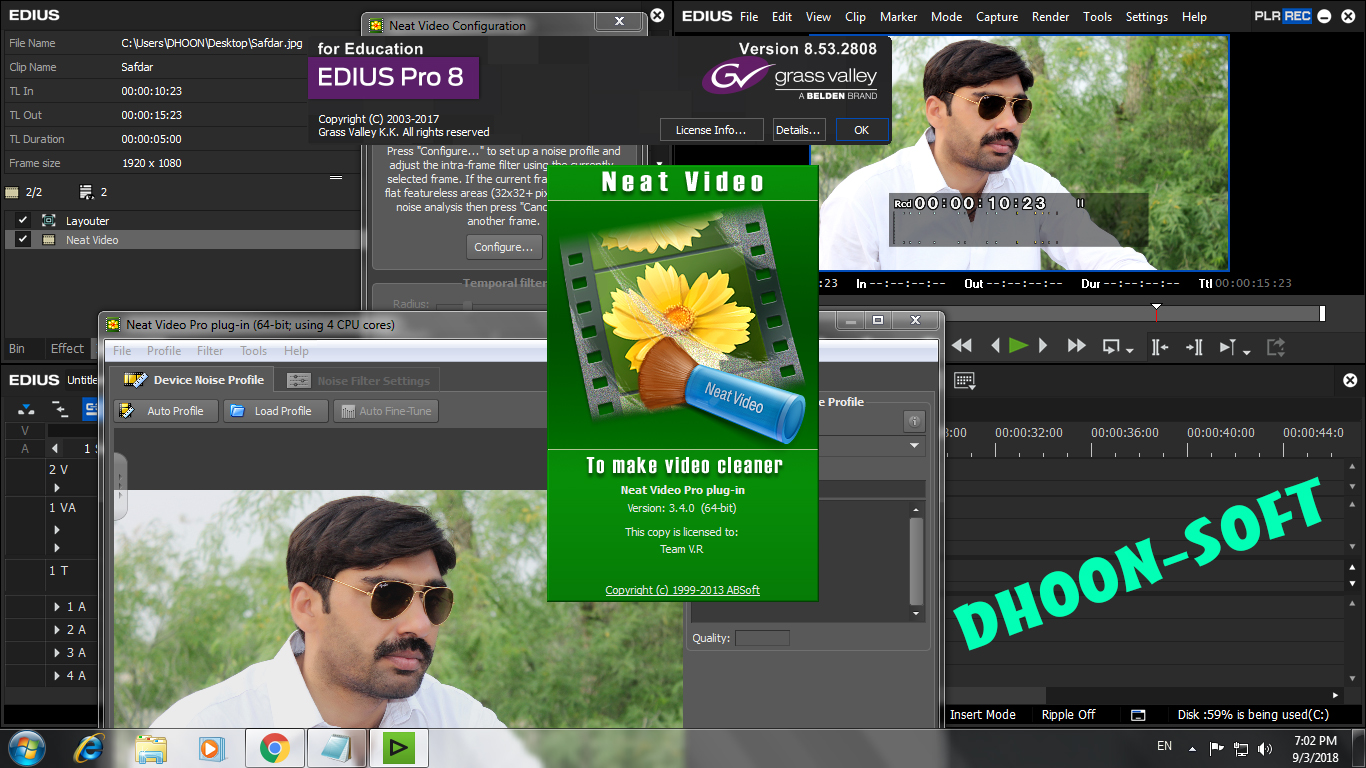Open the Windows Start menu
This screenshot has width=1366, height=768.
tap(26, 747)
